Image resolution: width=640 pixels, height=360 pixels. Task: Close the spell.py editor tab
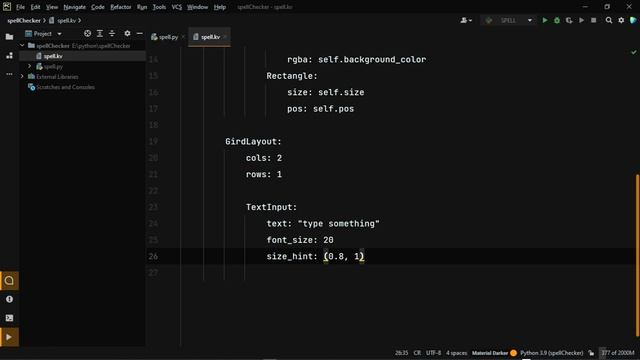183,37
